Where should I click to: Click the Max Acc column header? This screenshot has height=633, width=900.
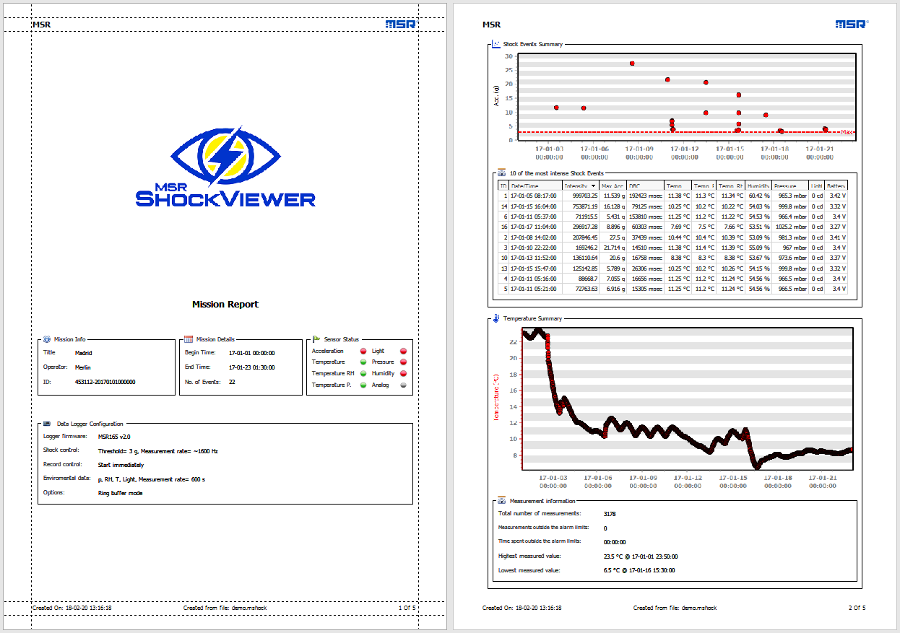click(x=613, y=186)
